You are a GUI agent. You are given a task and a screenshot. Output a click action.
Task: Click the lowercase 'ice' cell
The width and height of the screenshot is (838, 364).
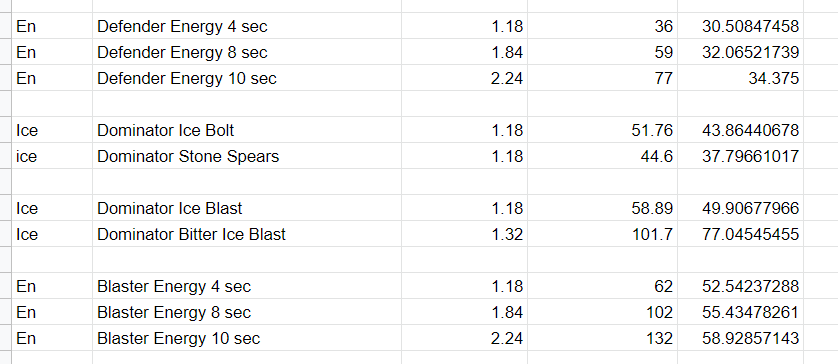52,156
